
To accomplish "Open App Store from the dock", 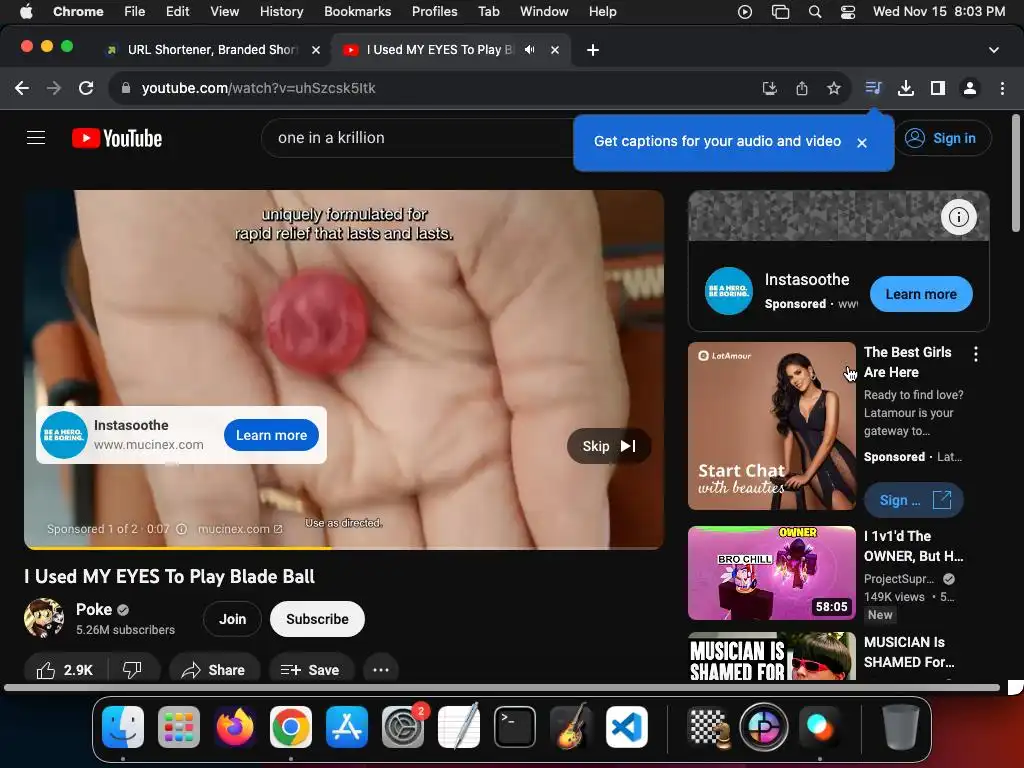I will [347, 727].
